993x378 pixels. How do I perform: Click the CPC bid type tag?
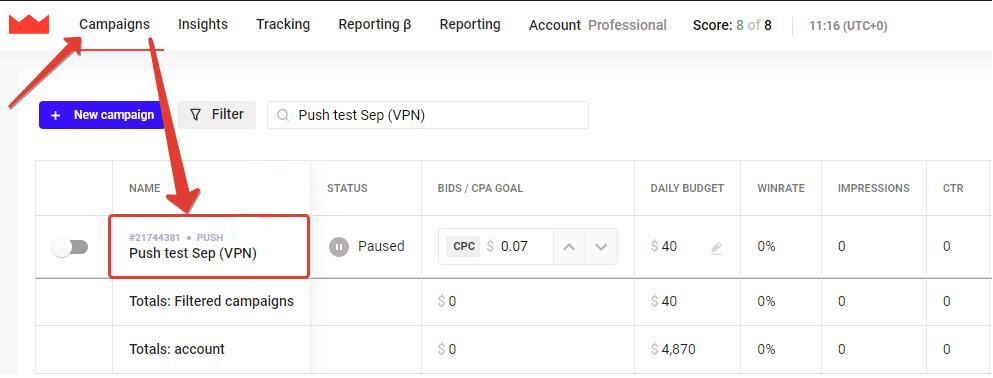[x=464, y=246]
